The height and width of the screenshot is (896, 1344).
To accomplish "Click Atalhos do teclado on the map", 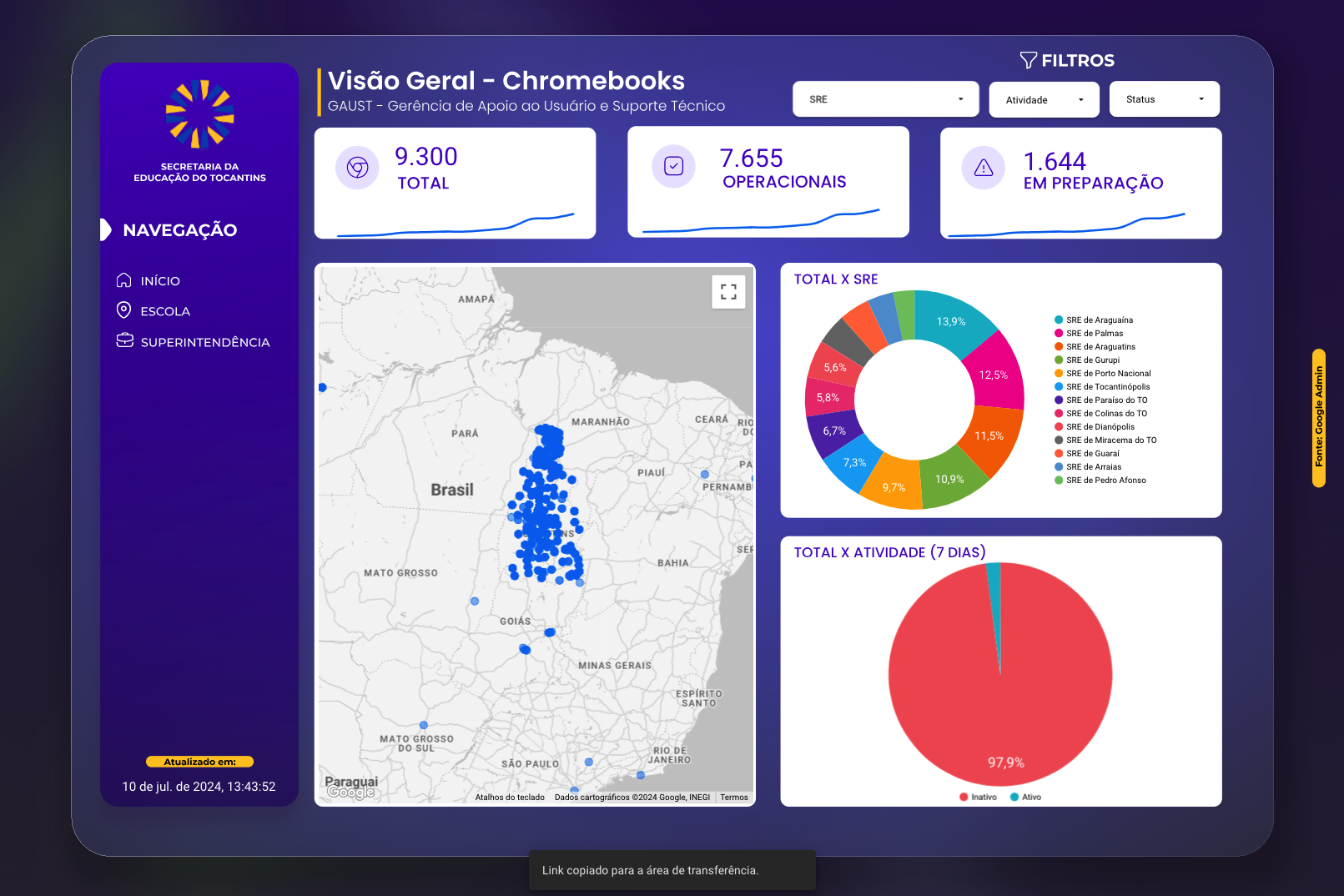I will point(509,798).
